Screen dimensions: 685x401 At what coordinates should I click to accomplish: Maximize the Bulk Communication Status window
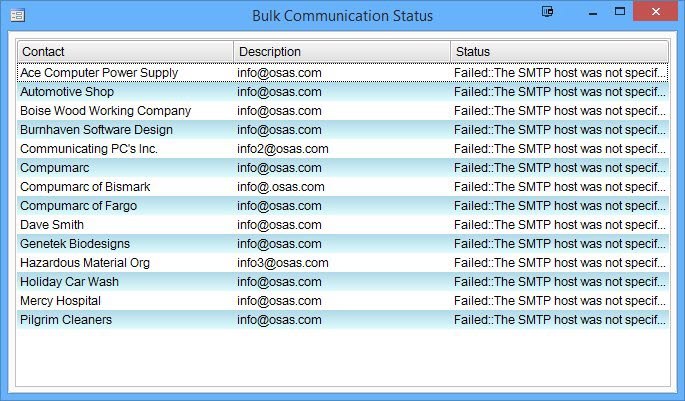(620, 12)
